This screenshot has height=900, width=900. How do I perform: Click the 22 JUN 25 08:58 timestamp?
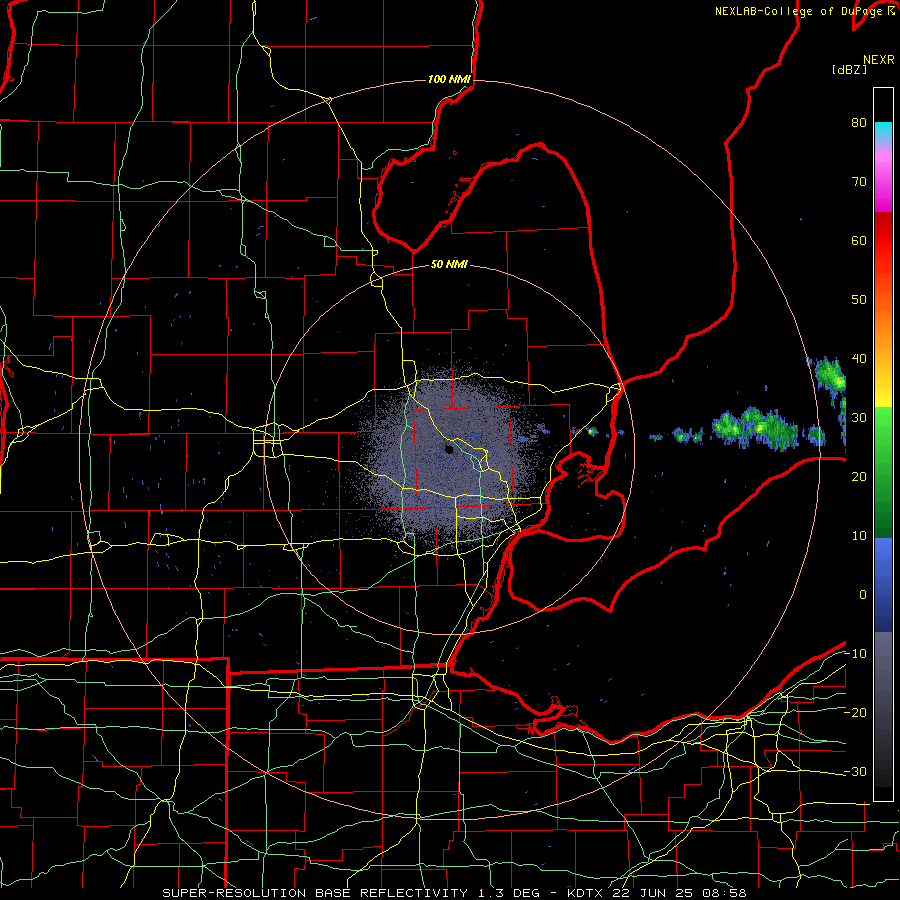679,893
